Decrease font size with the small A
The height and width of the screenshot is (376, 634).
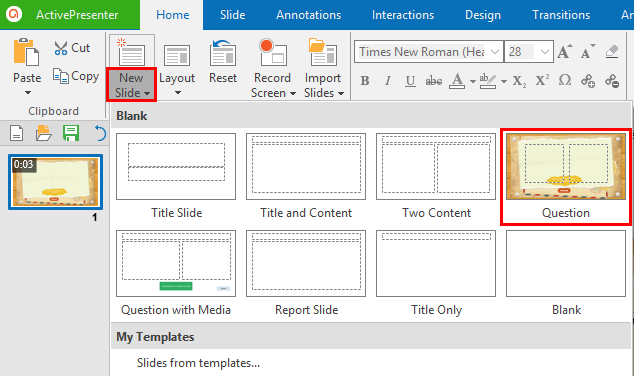(x=588, y=52)
